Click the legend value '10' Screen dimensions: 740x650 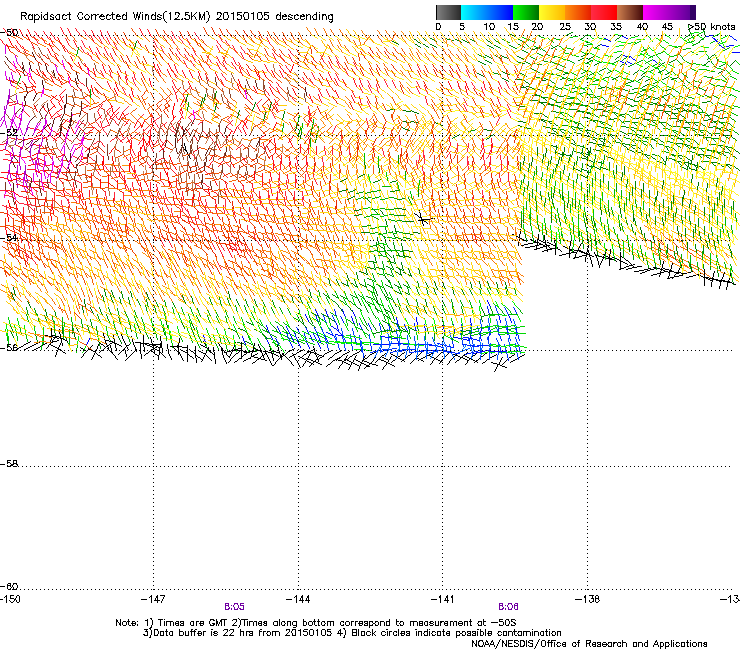[x=489, y=27]
